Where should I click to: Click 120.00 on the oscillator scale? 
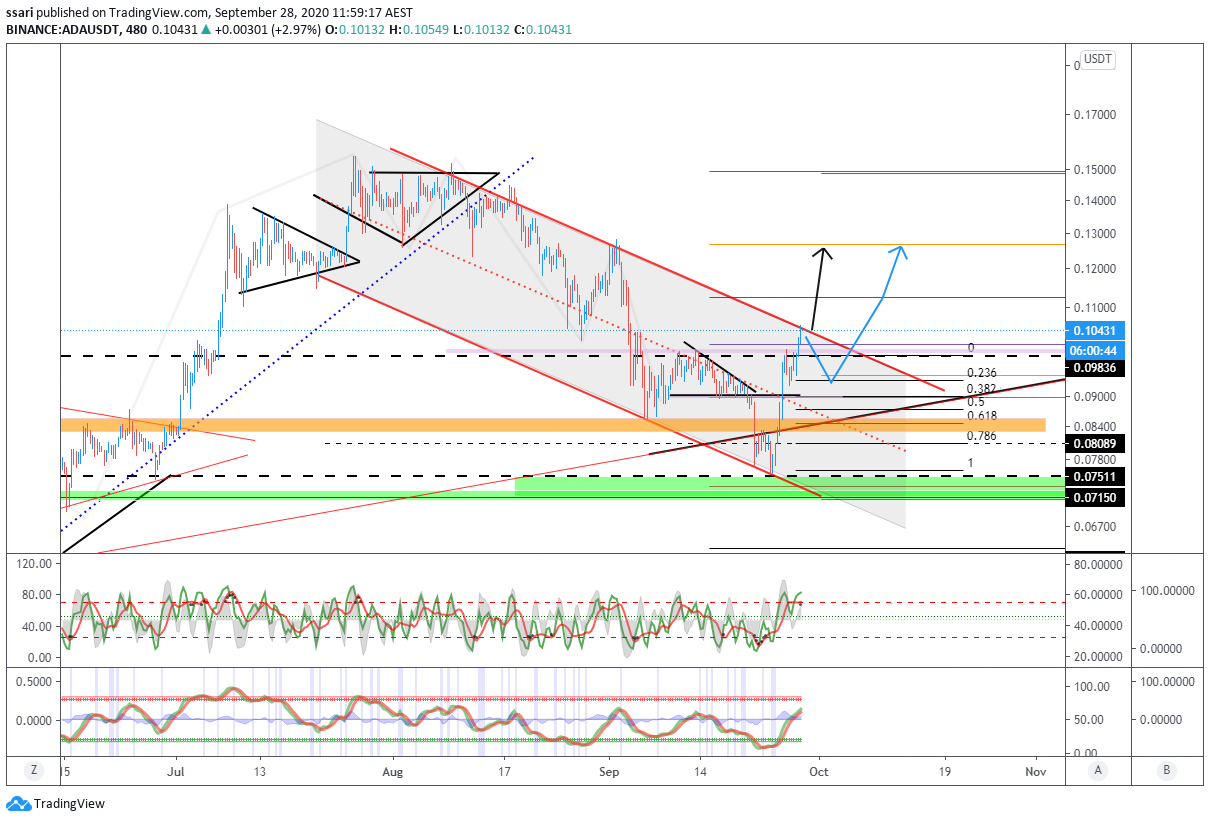pos(35,564)
